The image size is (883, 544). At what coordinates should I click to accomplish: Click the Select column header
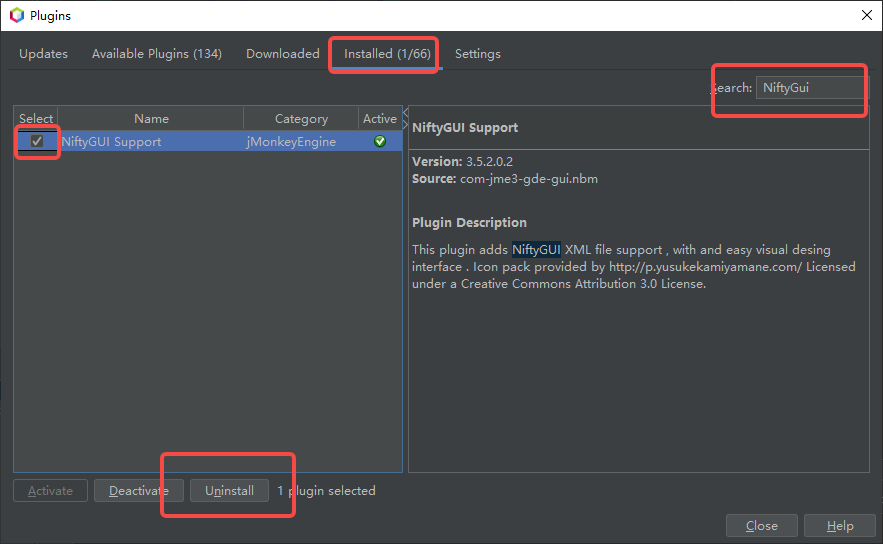pyautogui.click(x=36, y=118)
